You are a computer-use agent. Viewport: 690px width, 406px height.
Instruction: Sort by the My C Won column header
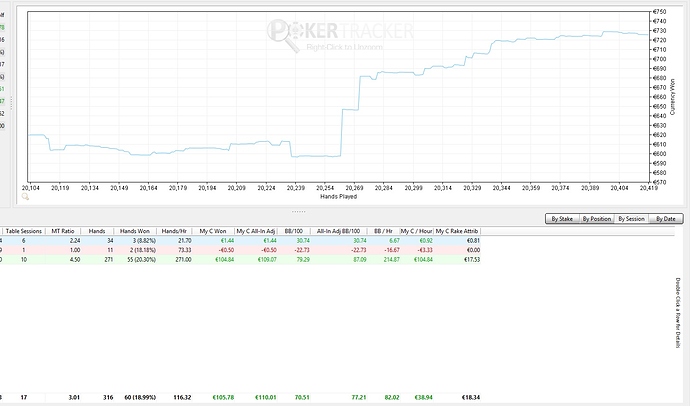[213, 231]
